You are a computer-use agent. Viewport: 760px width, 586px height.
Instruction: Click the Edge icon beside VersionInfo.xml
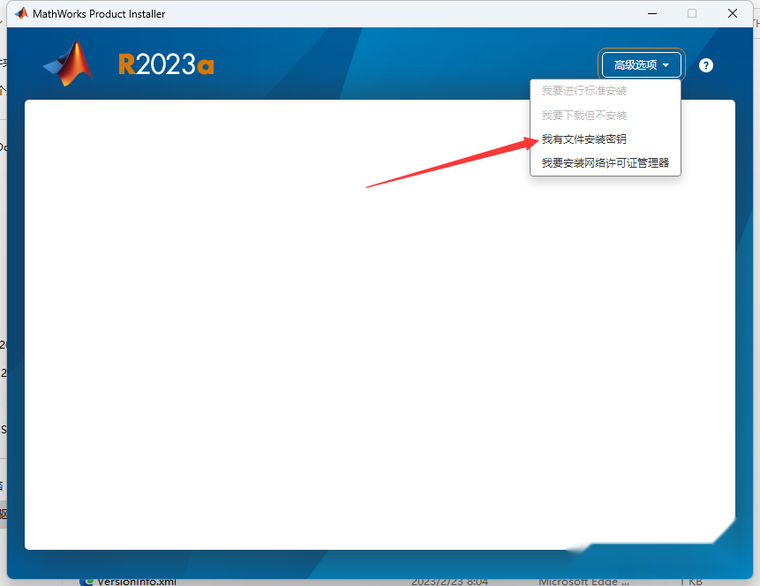pos(86,581)
